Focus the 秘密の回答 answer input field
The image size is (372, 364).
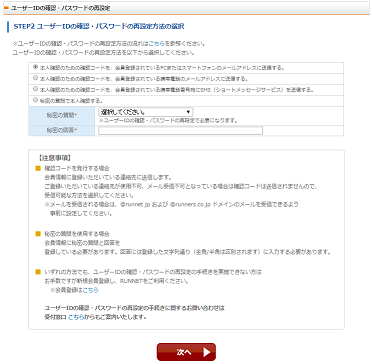(180, 131)
